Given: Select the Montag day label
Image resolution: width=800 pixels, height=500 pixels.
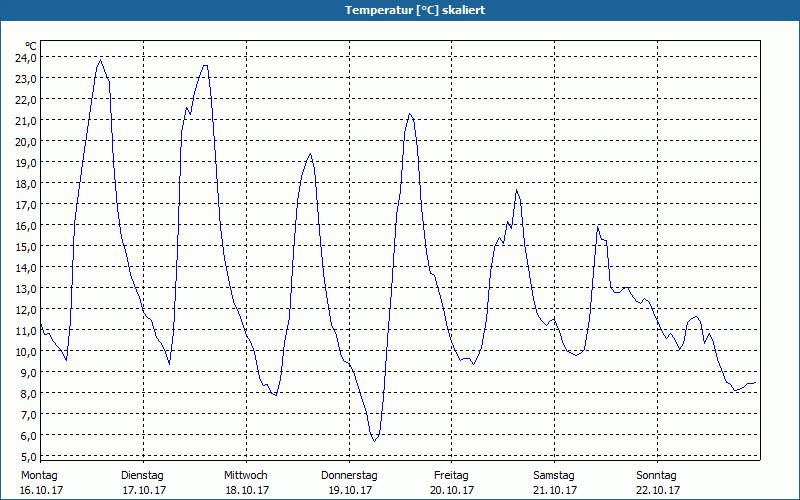Looking at the screenshot, I should 39,476.
